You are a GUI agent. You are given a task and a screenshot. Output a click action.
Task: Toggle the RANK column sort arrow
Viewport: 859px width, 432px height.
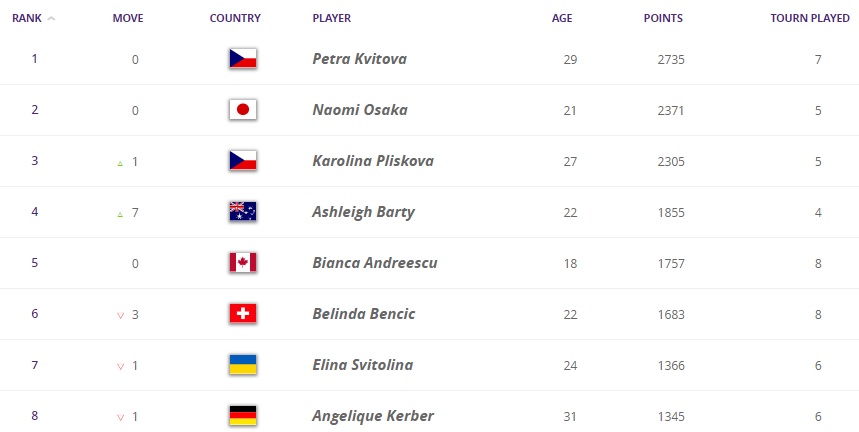(51, 18)
